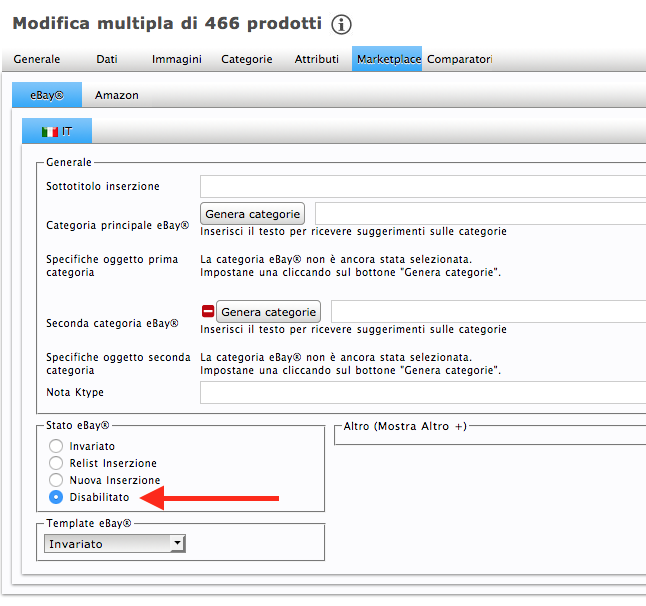Viewport: 646px width, 606px height.
Task: Open the Generale tab
Action: click(x=37, y=59)
